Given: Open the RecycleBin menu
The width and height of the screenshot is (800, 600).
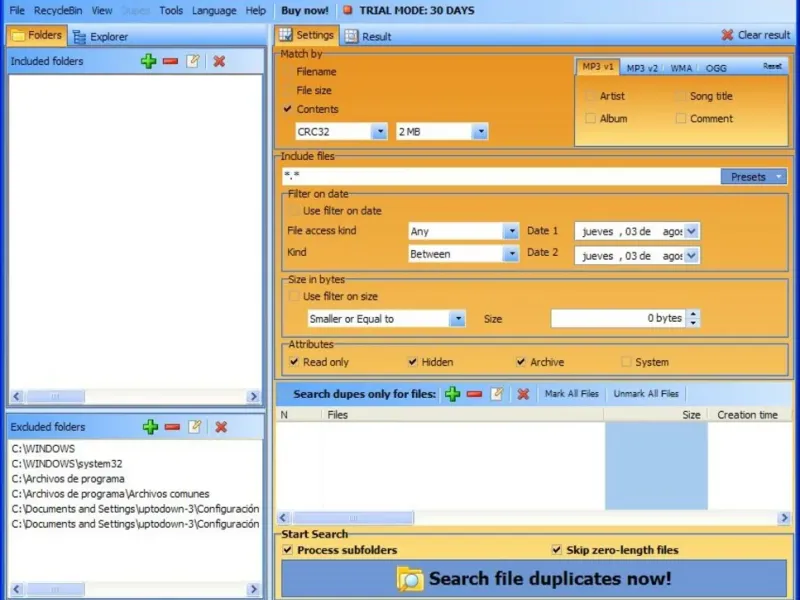Looking at the screenshot, I should click(x=58, y=10).
